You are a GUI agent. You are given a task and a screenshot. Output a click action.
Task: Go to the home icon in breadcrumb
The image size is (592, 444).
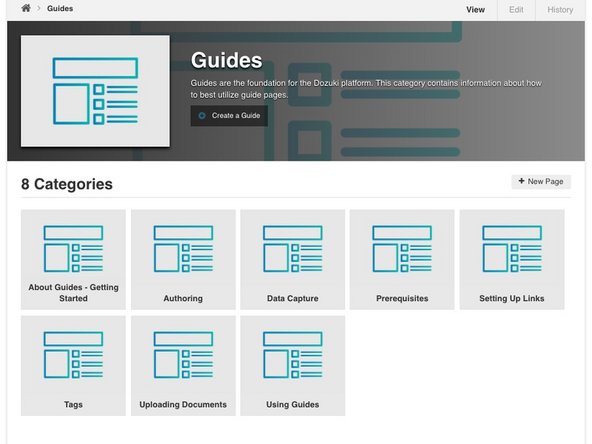pos(26,8)
